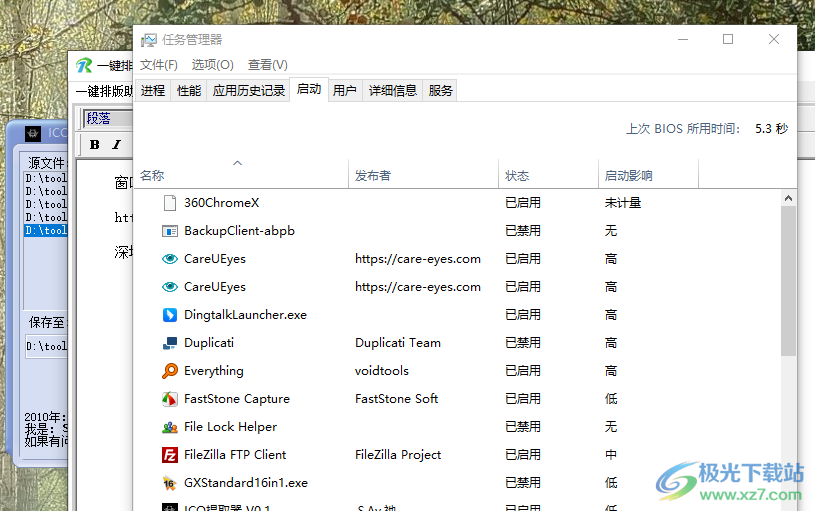Viewport: 815px width, 511px height.
Task: Open the 段落 style dropdown in background editor
Action: 108,119
